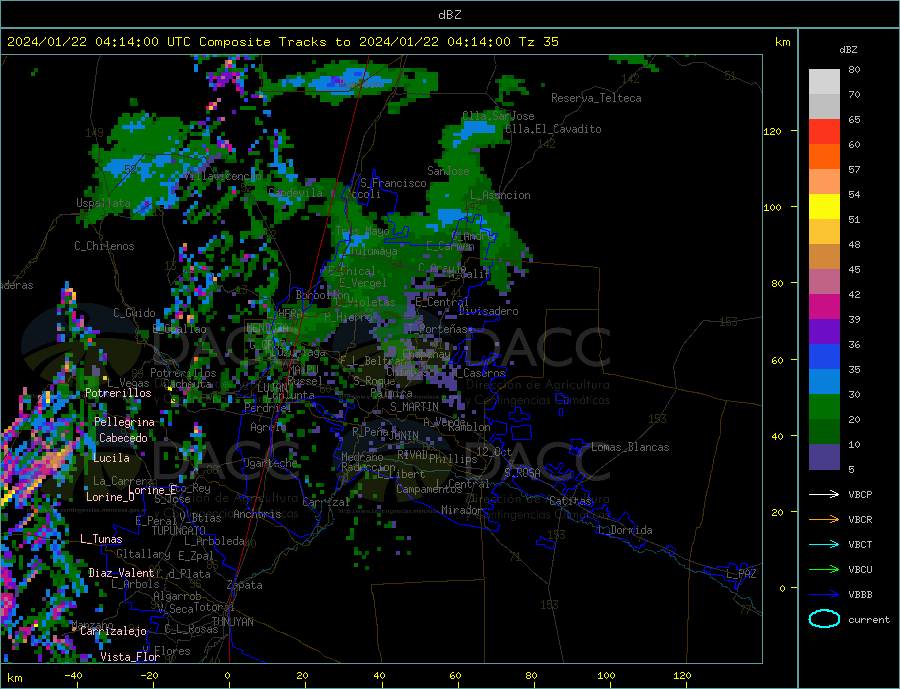Click the cyan 'current' ellipse symbol
The height and width of the screenshot is (689, 900).
click(824, 619)
